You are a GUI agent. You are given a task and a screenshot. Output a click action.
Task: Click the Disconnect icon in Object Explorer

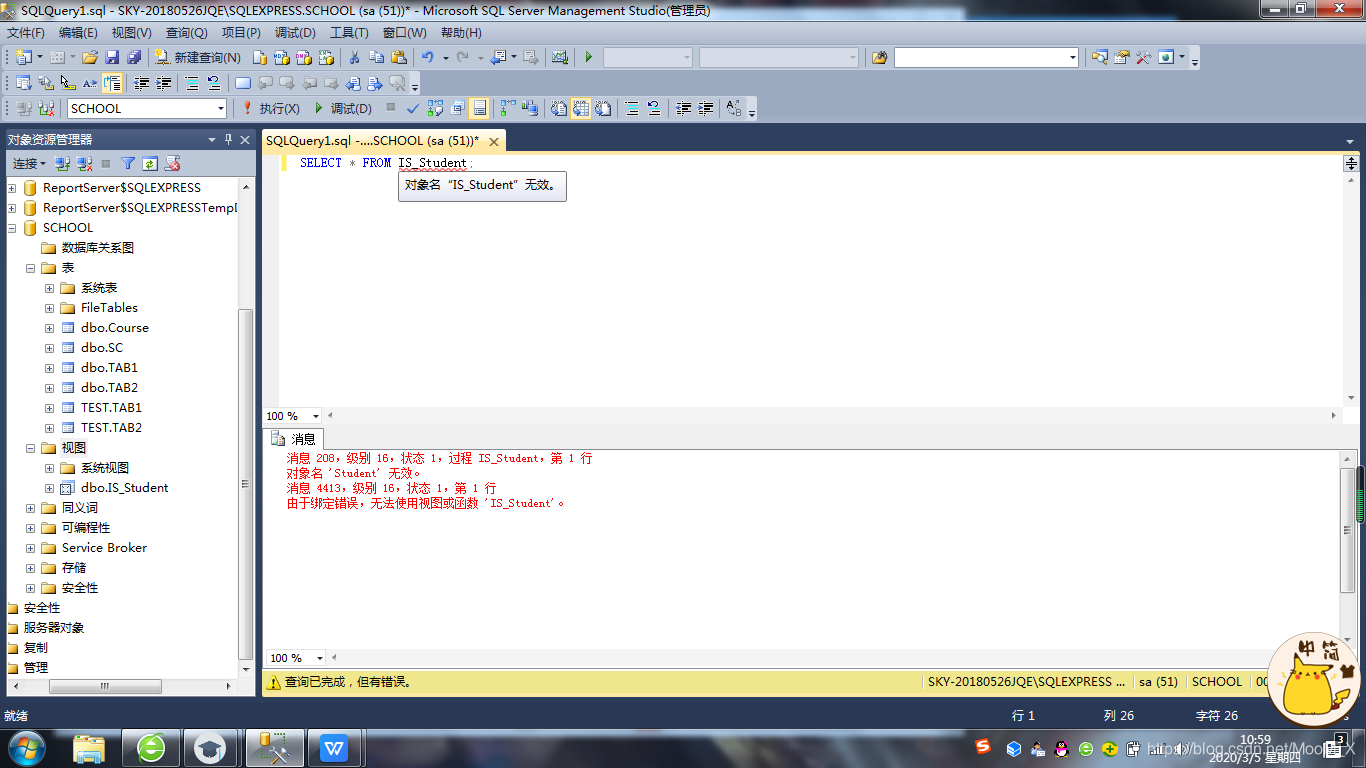click(x=84, y=163)
